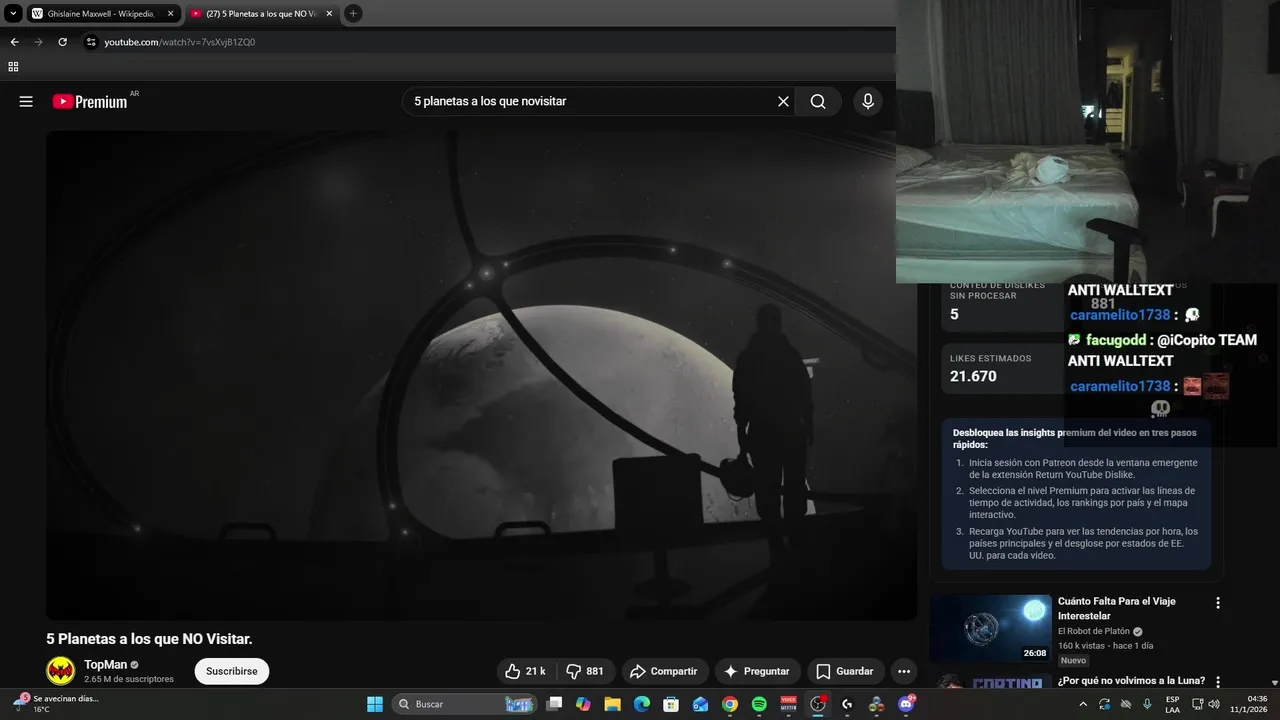The image size is (1280, 720).
Task: Clear the search box text
Action: point(783,101)
